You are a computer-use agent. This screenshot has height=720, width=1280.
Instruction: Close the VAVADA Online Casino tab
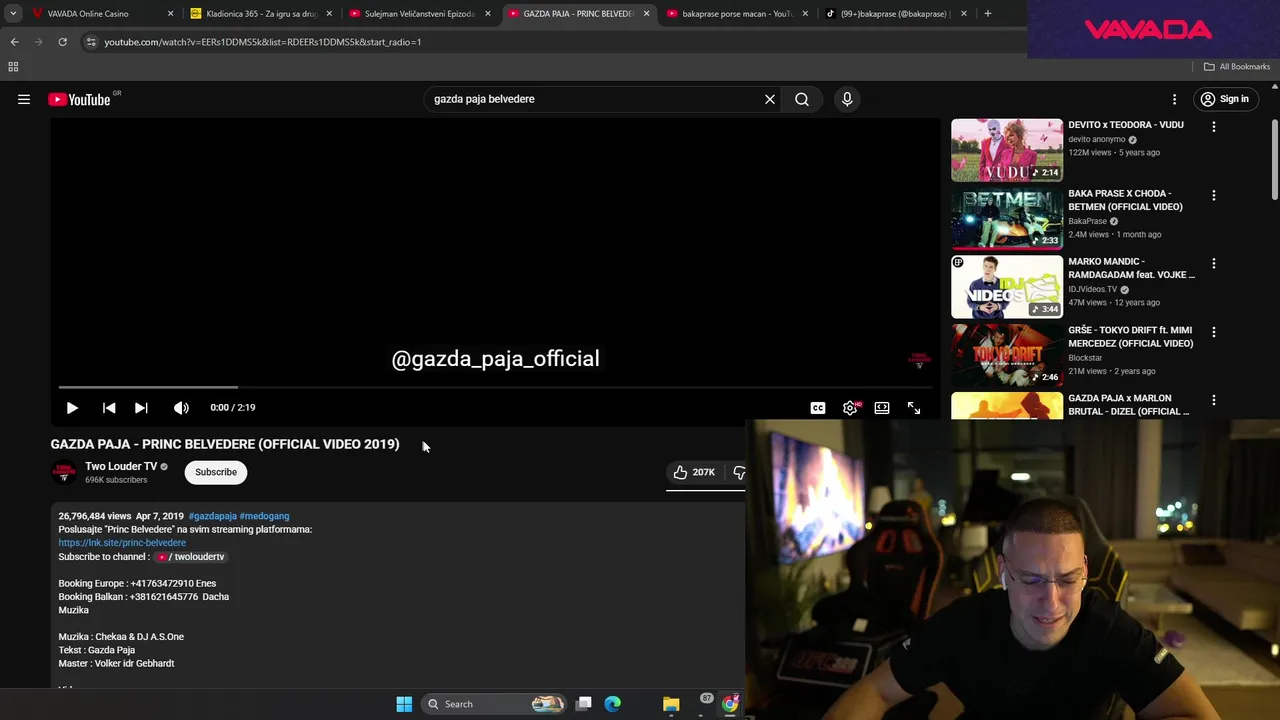pos(170,14)
